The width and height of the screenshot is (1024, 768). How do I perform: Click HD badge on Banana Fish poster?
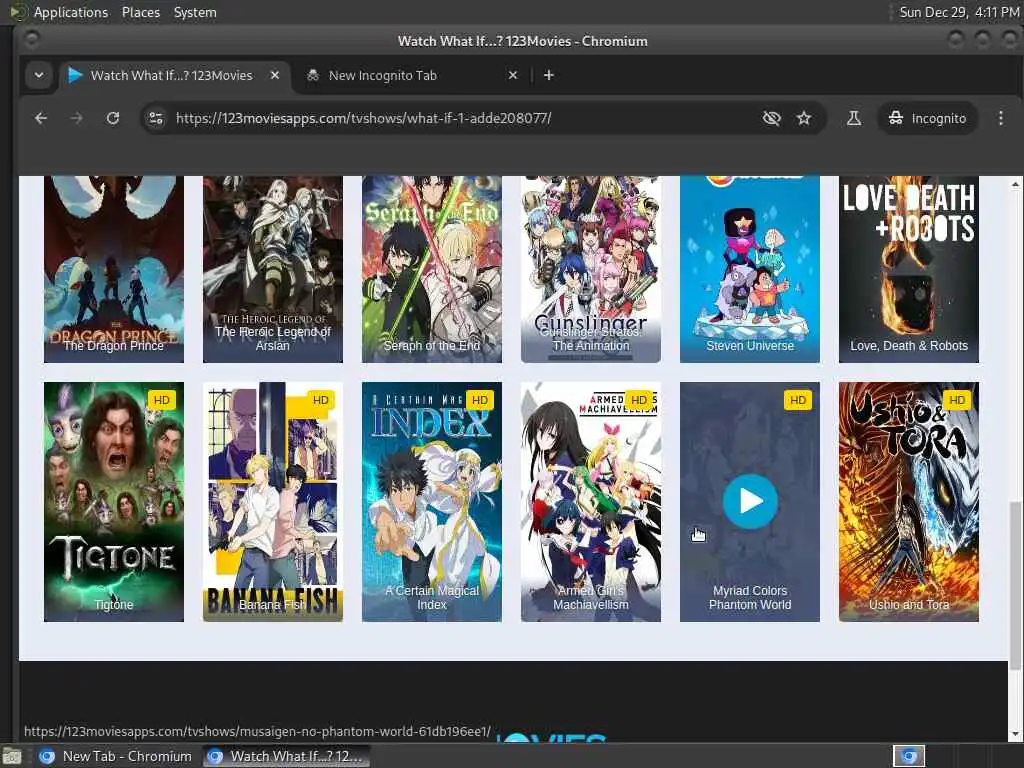coord(321,400)
